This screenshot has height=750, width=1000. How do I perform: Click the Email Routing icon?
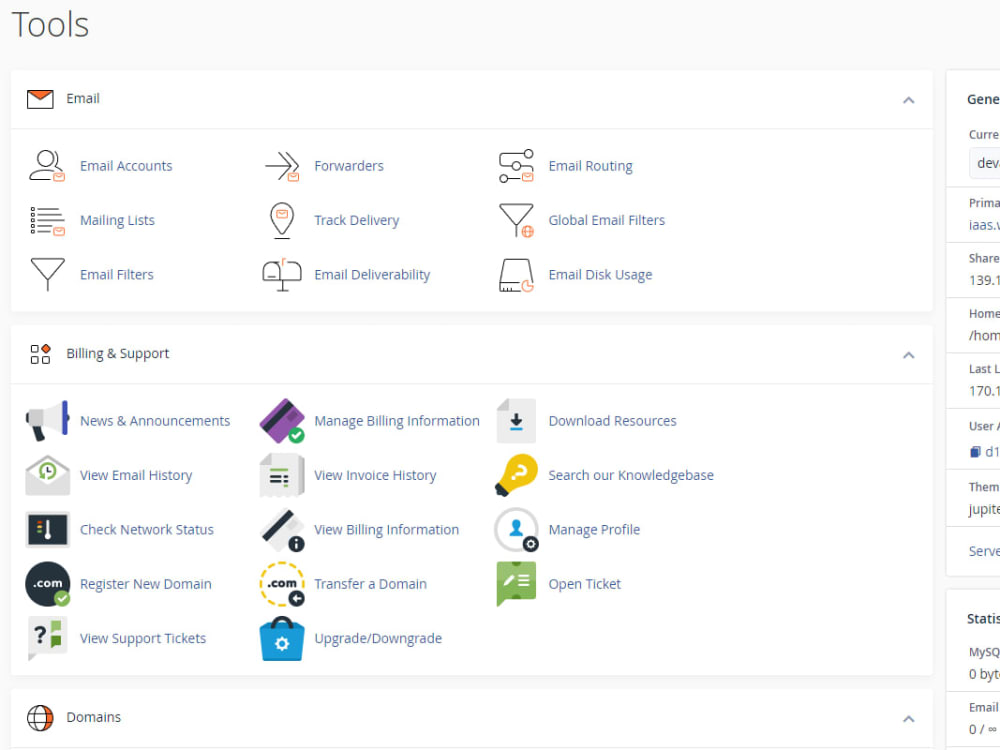tap(516, 166)
